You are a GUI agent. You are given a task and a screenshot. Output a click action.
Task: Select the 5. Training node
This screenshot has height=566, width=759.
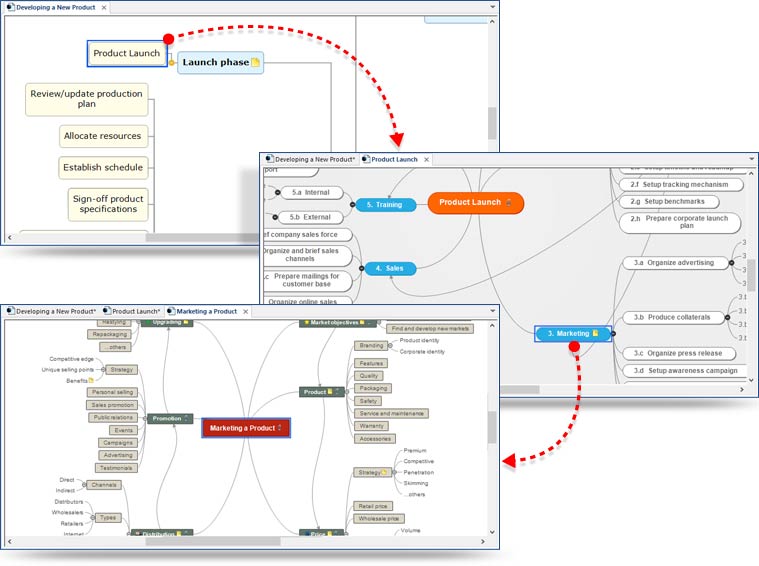tap(385, 205)
